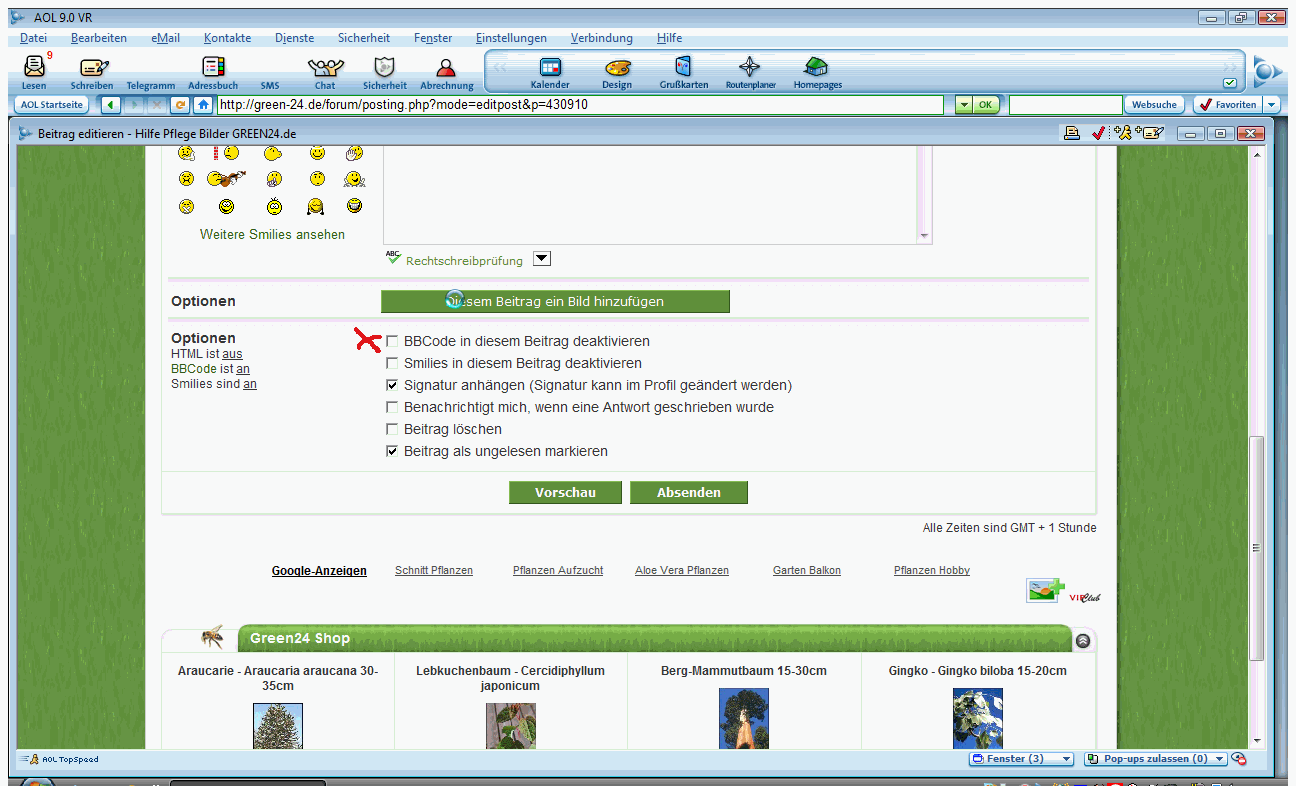Click the URL address field
The image size is (1296, 786).
click(x=580, y=104)
